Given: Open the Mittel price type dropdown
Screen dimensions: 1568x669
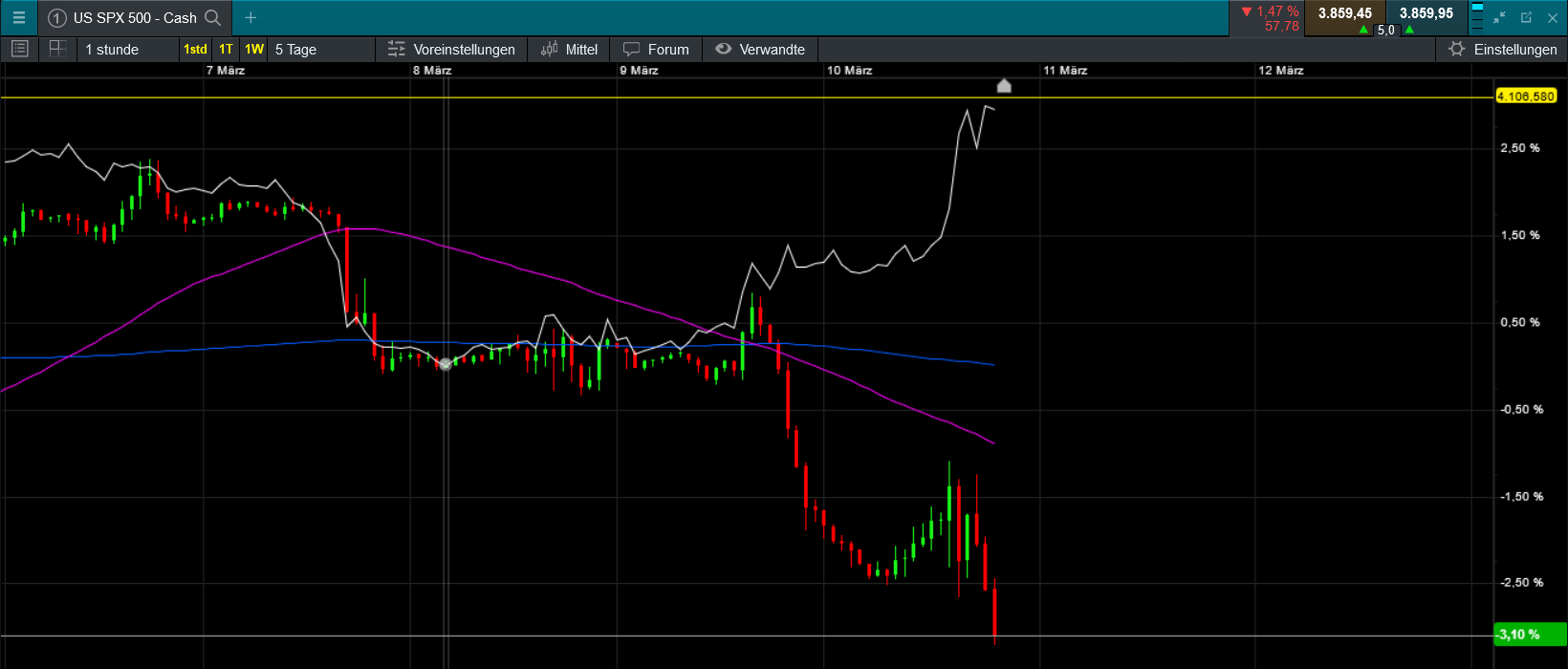Looking at the screenshot, I should (569, 49).
